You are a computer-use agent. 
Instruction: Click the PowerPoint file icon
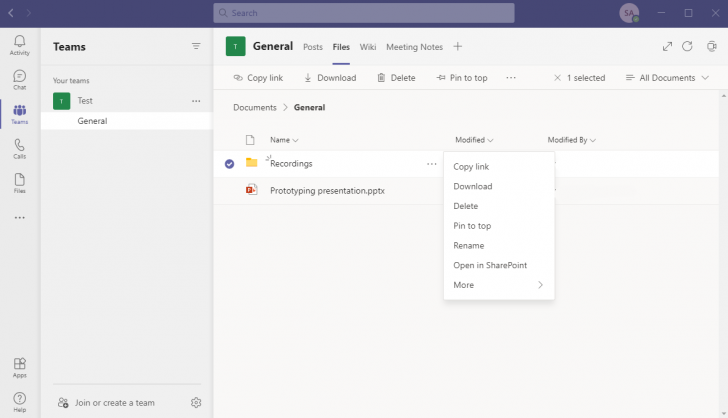coord(251,189)
